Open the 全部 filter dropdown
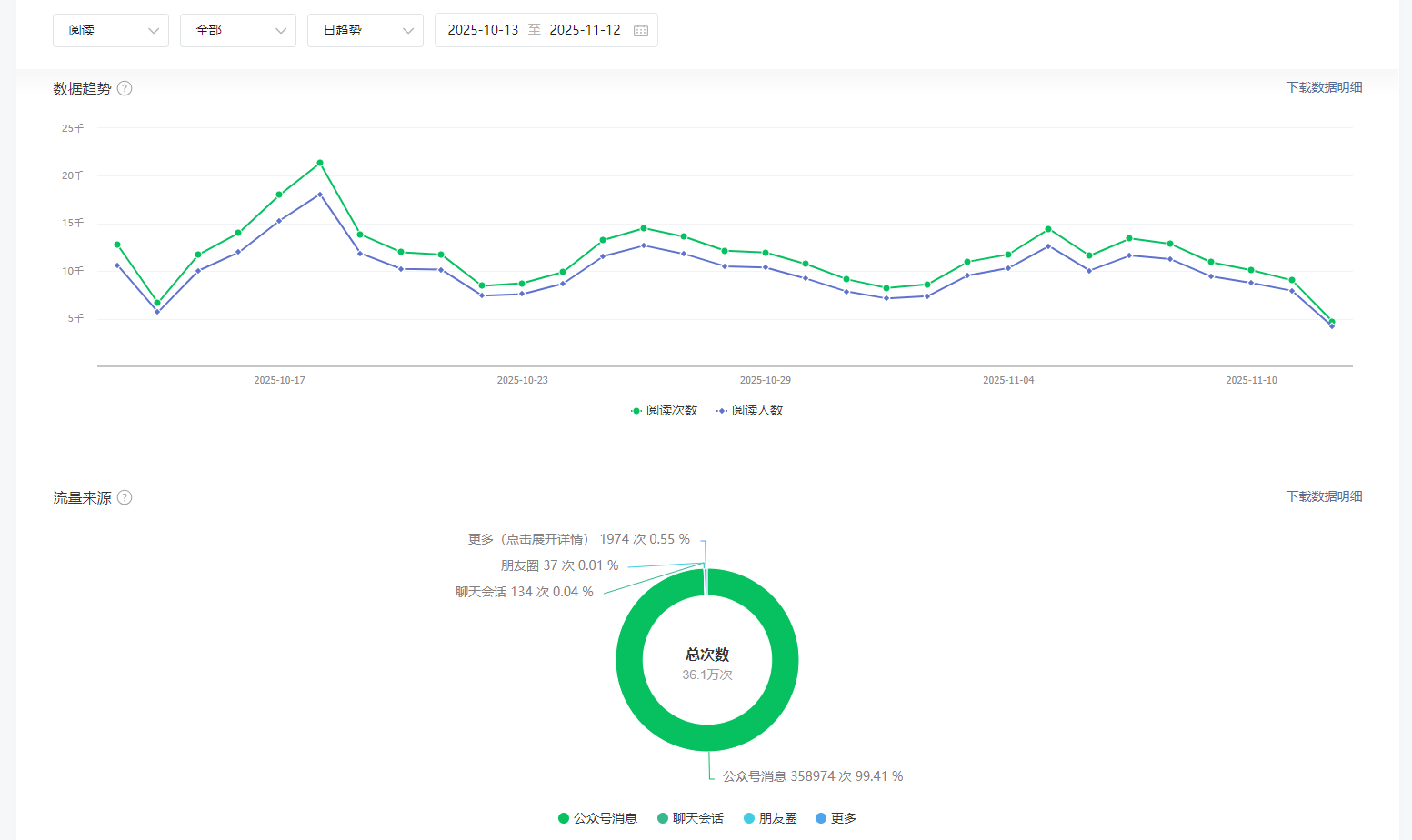Viewport: 1412px width, 840px height. pos(238,30)
